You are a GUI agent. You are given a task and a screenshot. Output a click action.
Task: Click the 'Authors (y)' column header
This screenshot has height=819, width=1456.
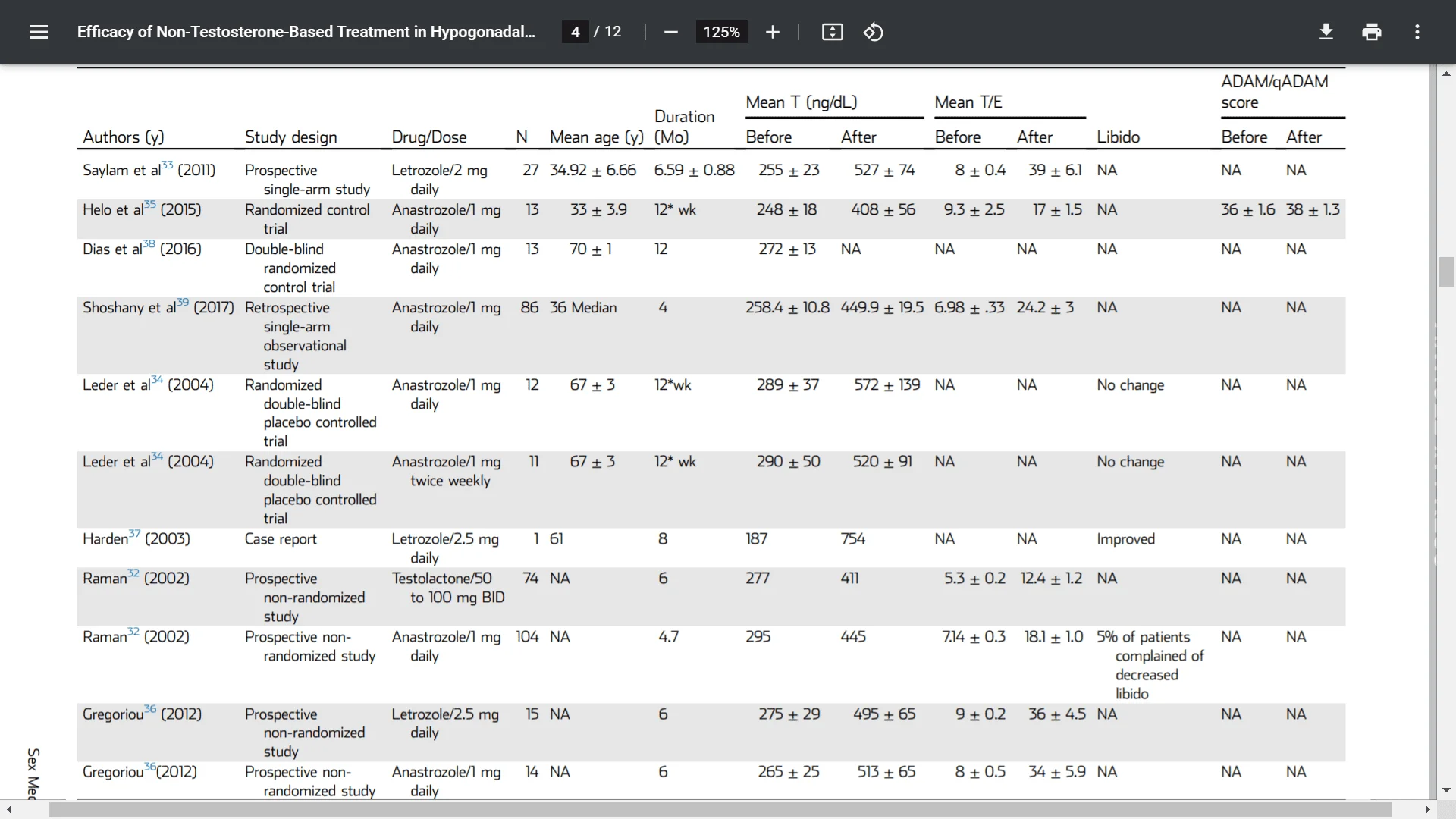(124, 137)
